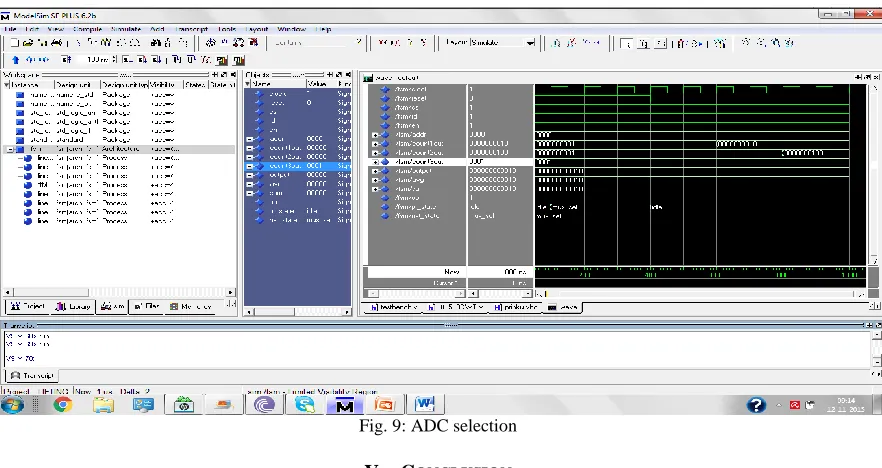
Task: Close the Objects pane
Action: pos(349,75)
